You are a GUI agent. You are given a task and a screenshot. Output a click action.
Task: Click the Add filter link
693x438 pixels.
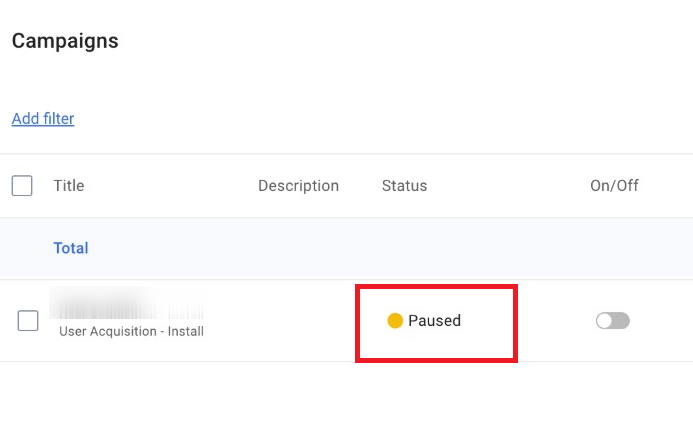(43, 119)
